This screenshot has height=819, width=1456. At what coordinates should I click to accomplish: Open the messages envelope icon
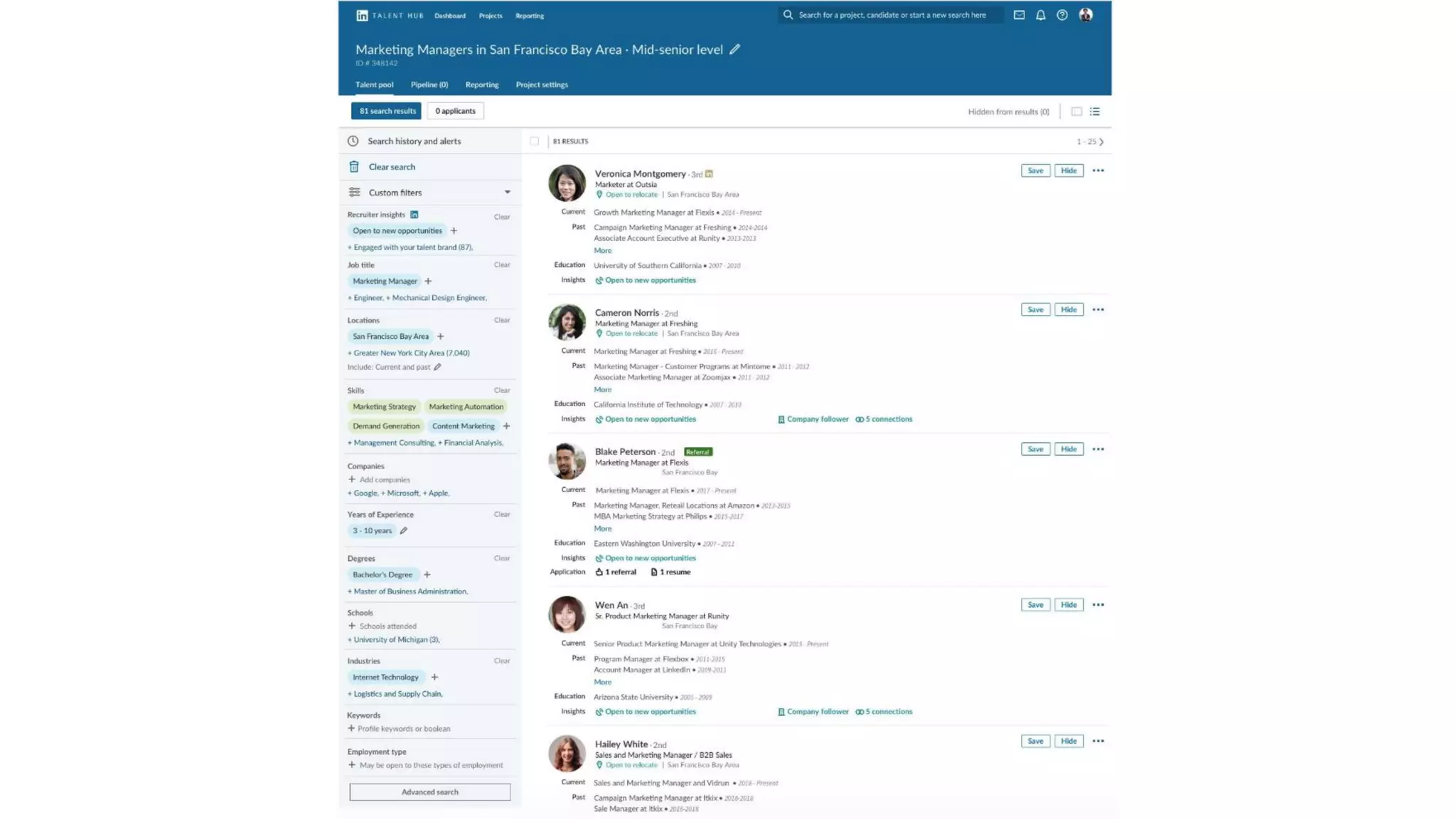tap(1019, 15)
